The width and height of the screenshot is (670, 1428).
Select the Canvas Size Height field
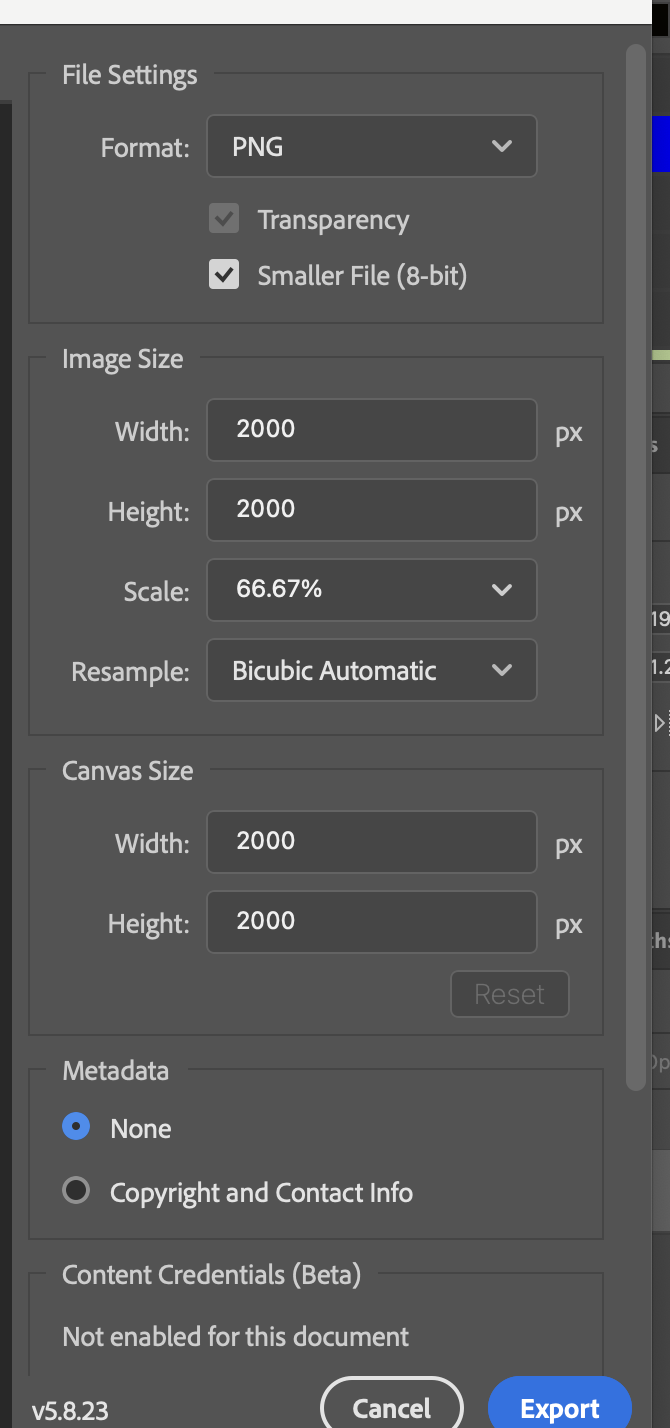pyautogui.click(x=371, y=922)
